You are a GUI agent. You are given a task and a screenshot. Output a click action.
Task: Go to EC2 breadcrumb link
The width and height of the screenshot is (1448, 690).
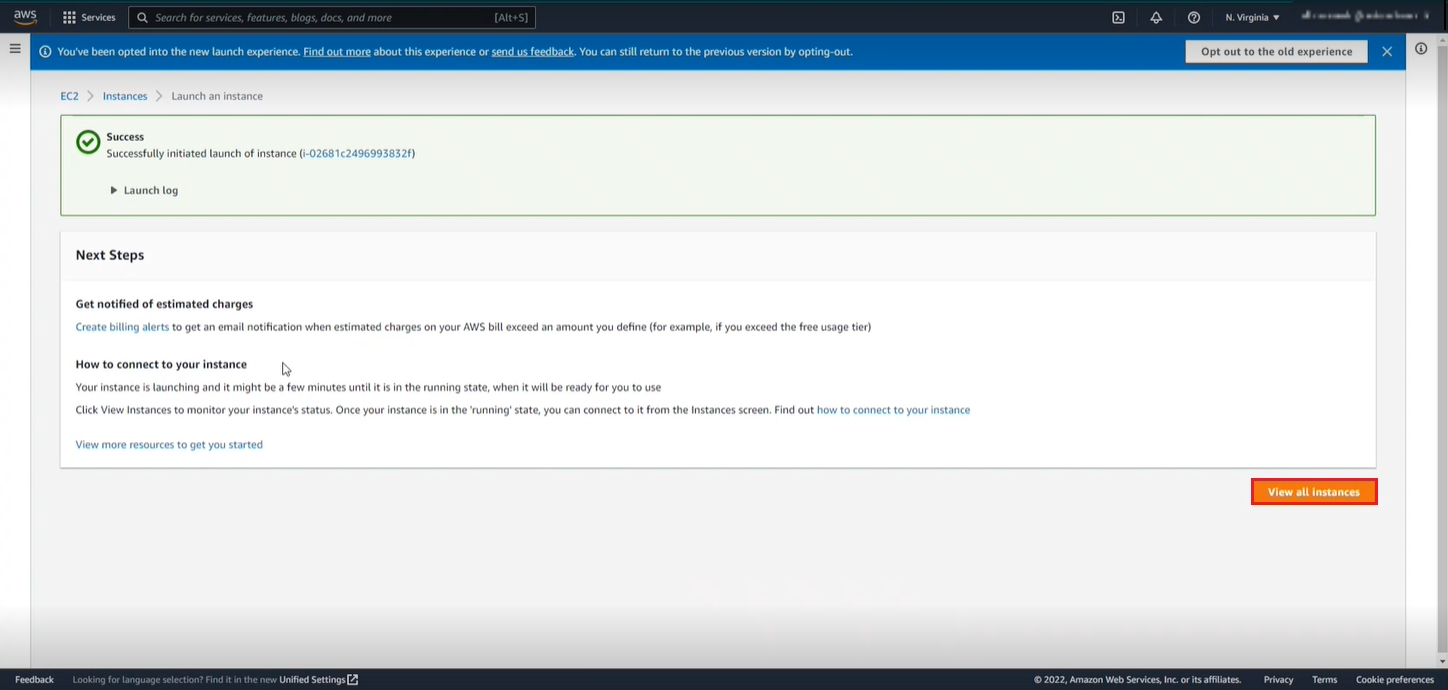pyautogui.click(x=69, y=96)
